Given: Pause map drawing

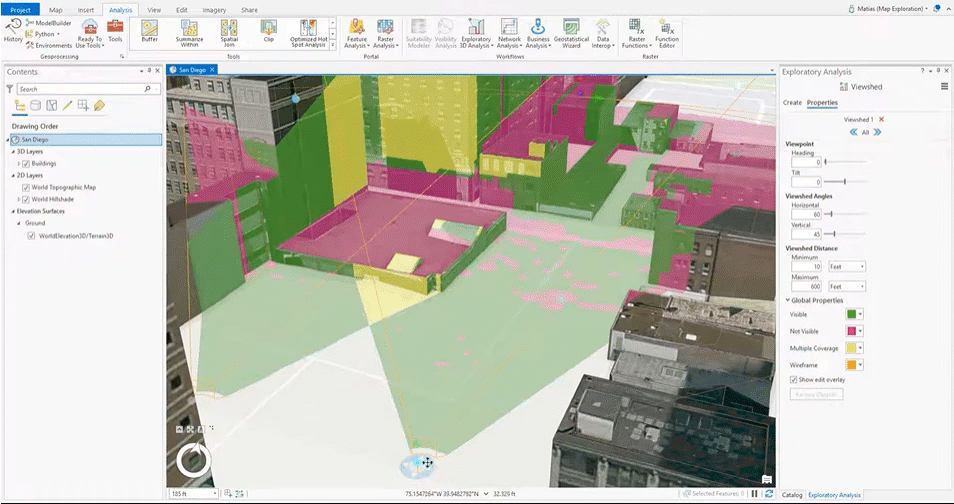Looking at the screenshot, I should [x=754, y=494].
